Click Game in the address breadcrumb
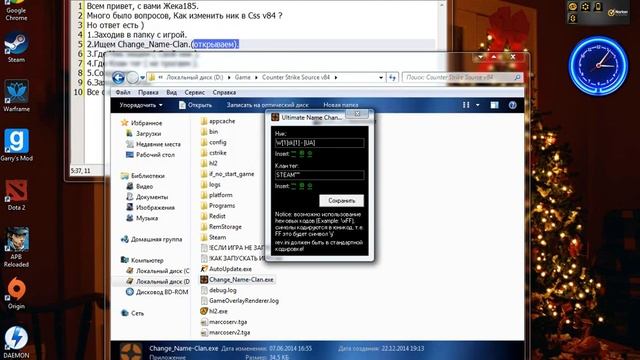640x360 pixels. (x=242, y=77)
